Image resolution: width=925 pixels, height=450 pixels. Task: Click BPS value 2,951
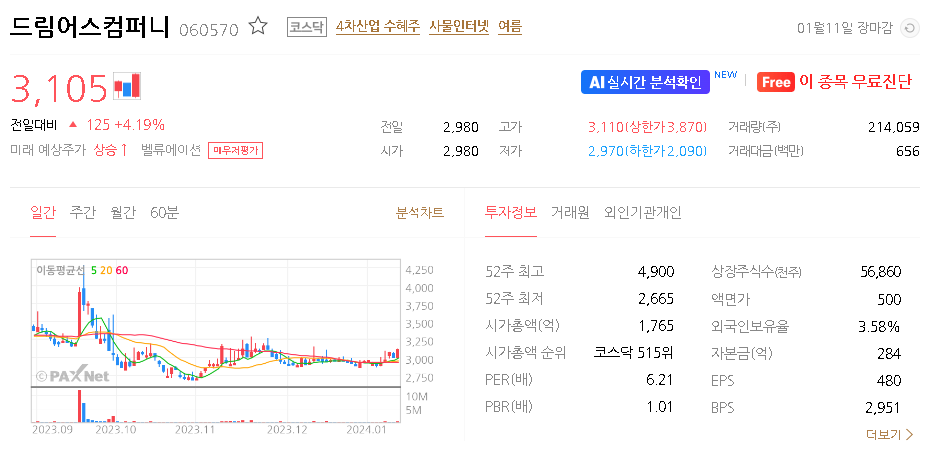tap(883, 408)
